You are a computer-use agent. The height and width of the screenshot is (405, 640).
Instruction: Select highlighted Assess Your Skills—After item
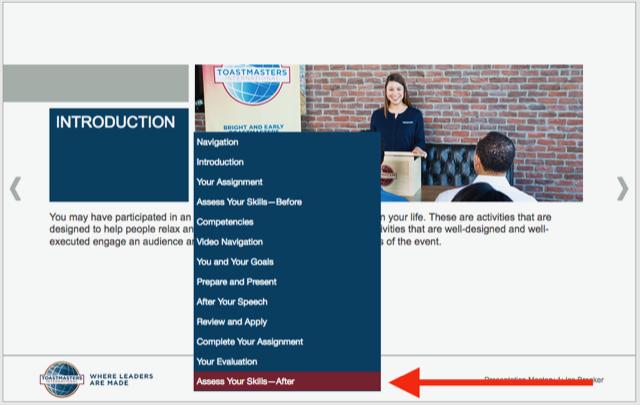(x=287, y=381)
